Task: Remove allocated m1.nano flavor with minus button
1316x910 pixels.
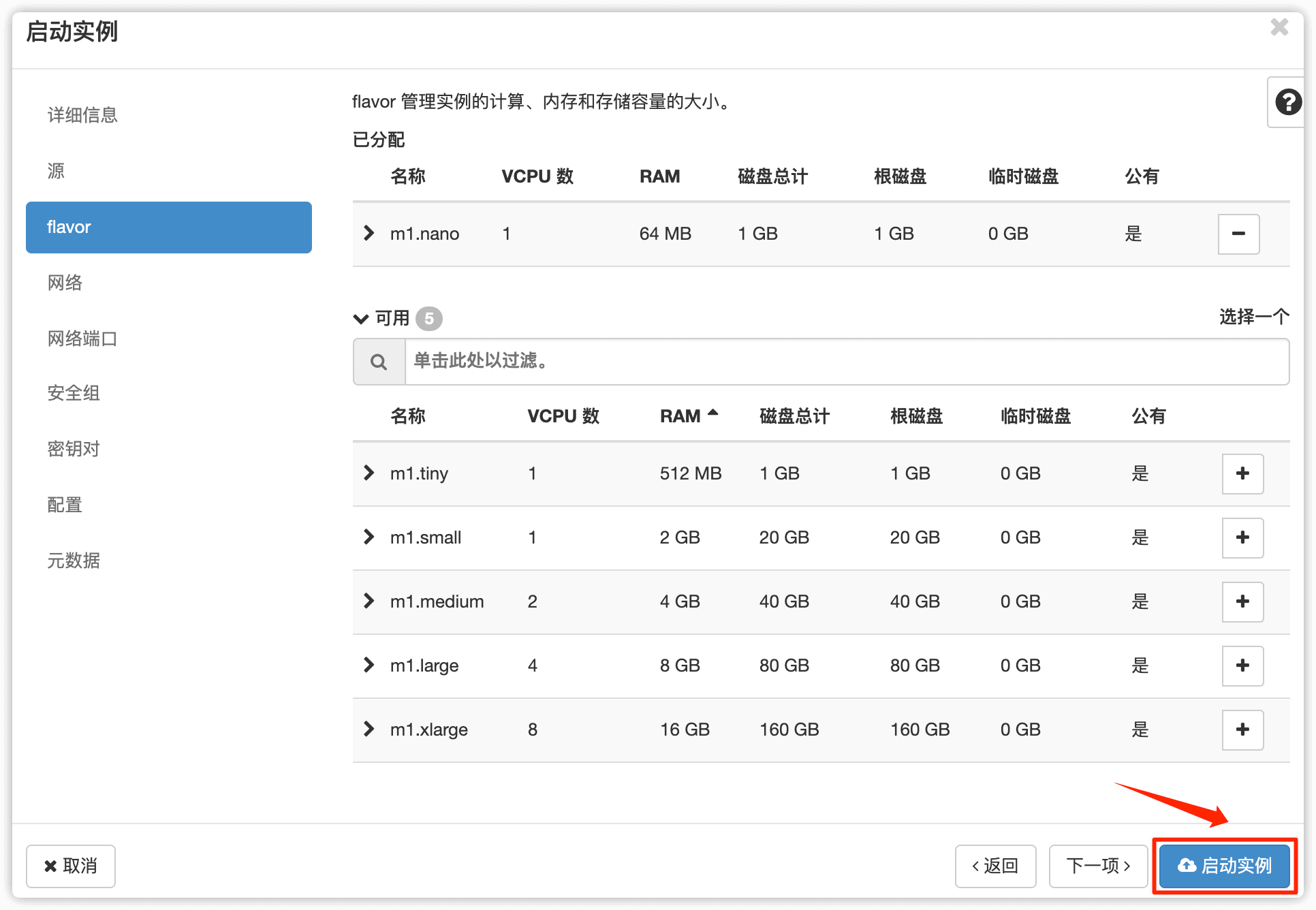Action: click(x=1238, y=234)
